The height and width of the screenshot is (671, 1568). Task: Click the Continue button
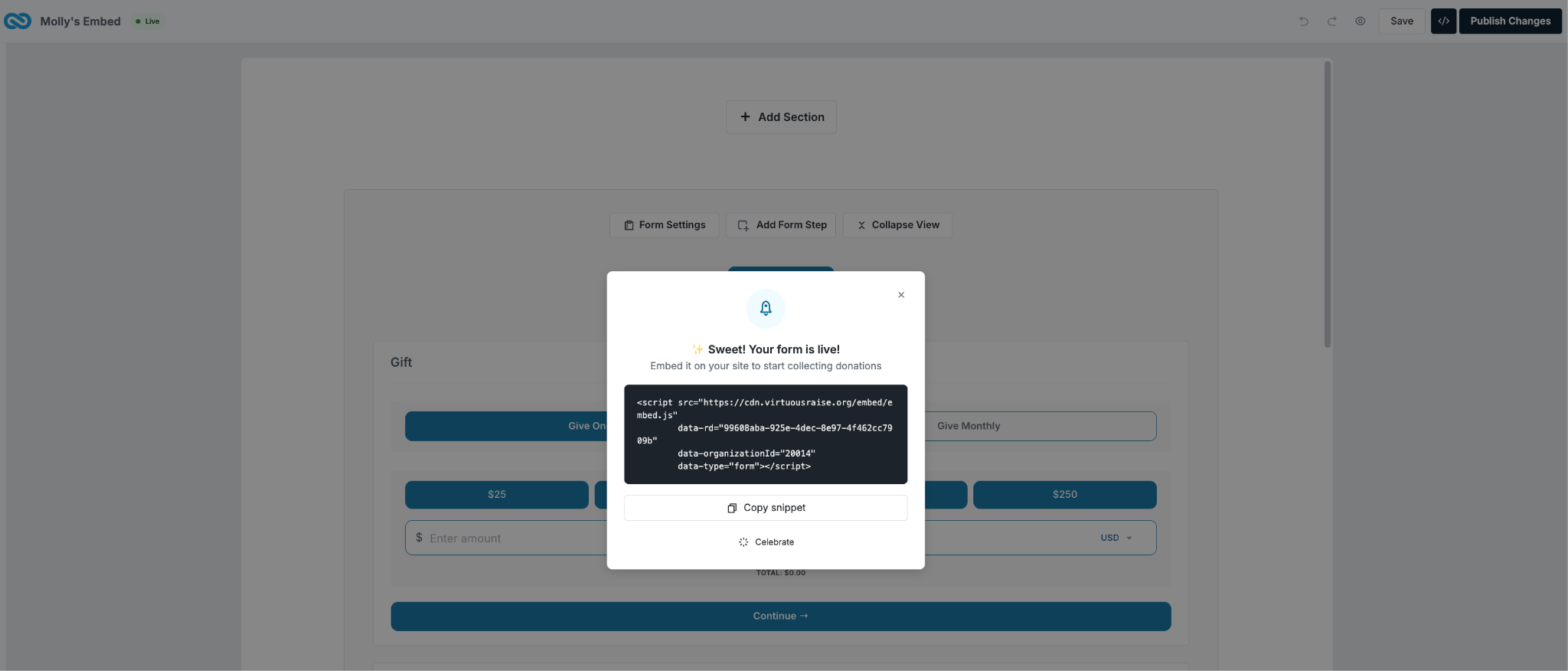pos(781,617)
